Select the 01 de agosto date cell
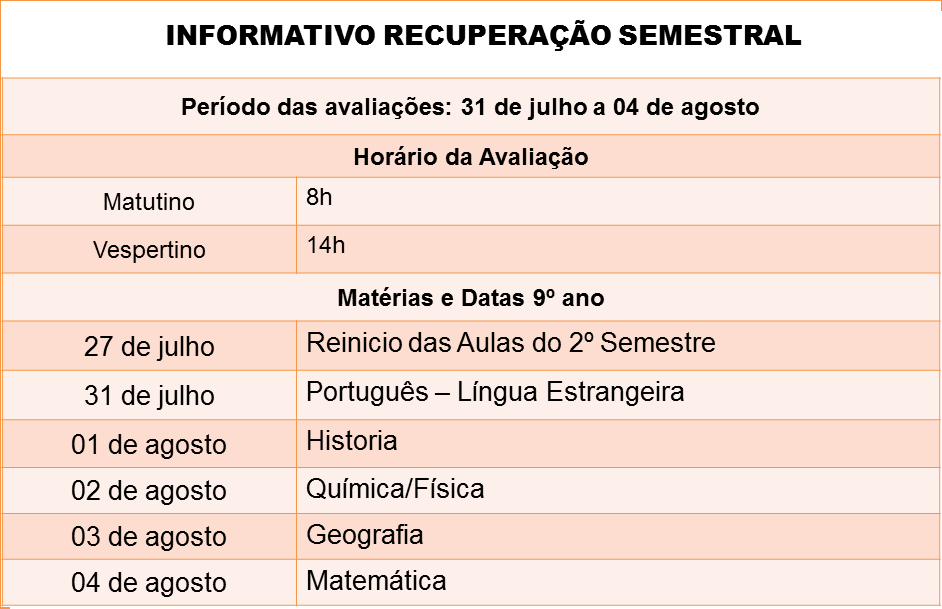The height and width of the screenshot is (609, 942). pos(149,444)
